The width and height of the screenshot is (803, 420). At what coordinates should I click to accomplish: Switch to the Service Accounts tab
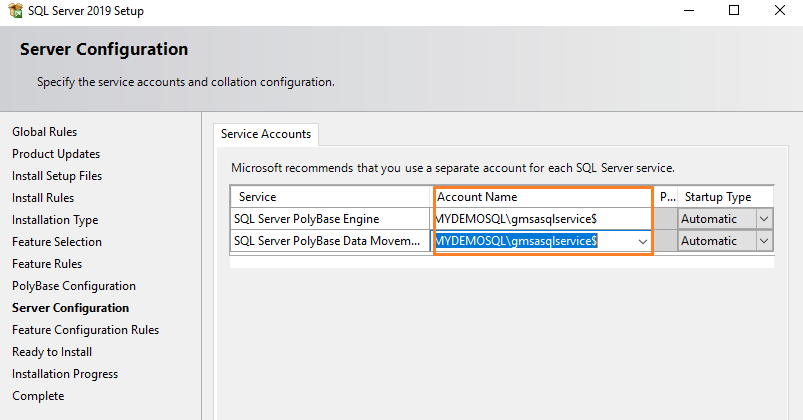point(266,134)
